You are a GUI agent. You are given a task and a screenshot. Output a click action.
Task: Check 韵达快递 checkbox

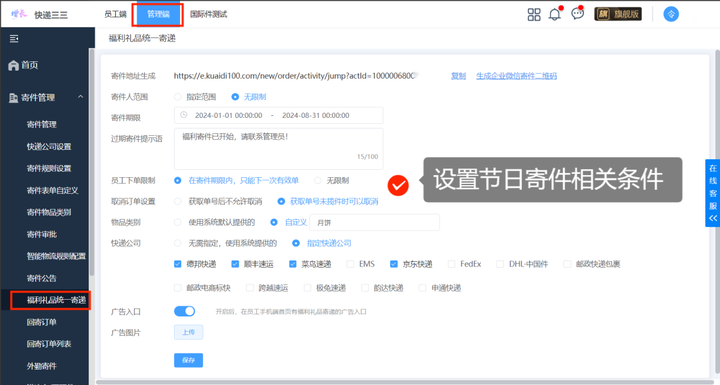tap(365, 288)
